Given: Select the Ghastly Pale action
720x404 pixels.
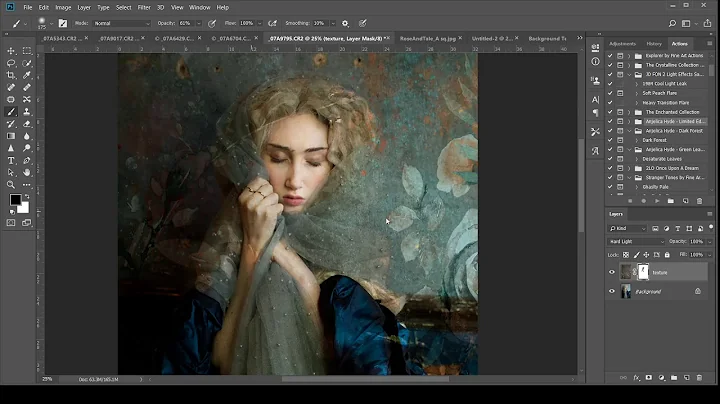Looking at the screenshot, I should [656, 187].
